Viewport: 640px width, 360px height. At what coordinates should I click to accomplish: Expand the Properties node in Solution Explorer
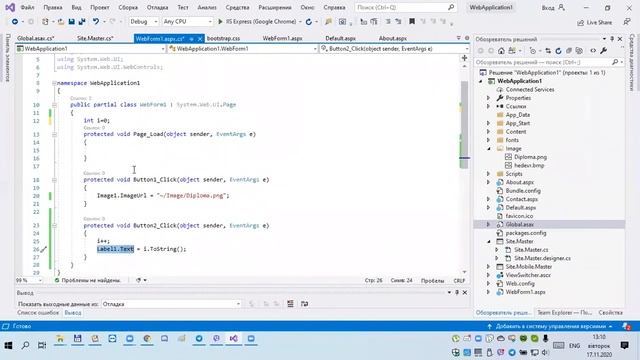pos(488,98)
